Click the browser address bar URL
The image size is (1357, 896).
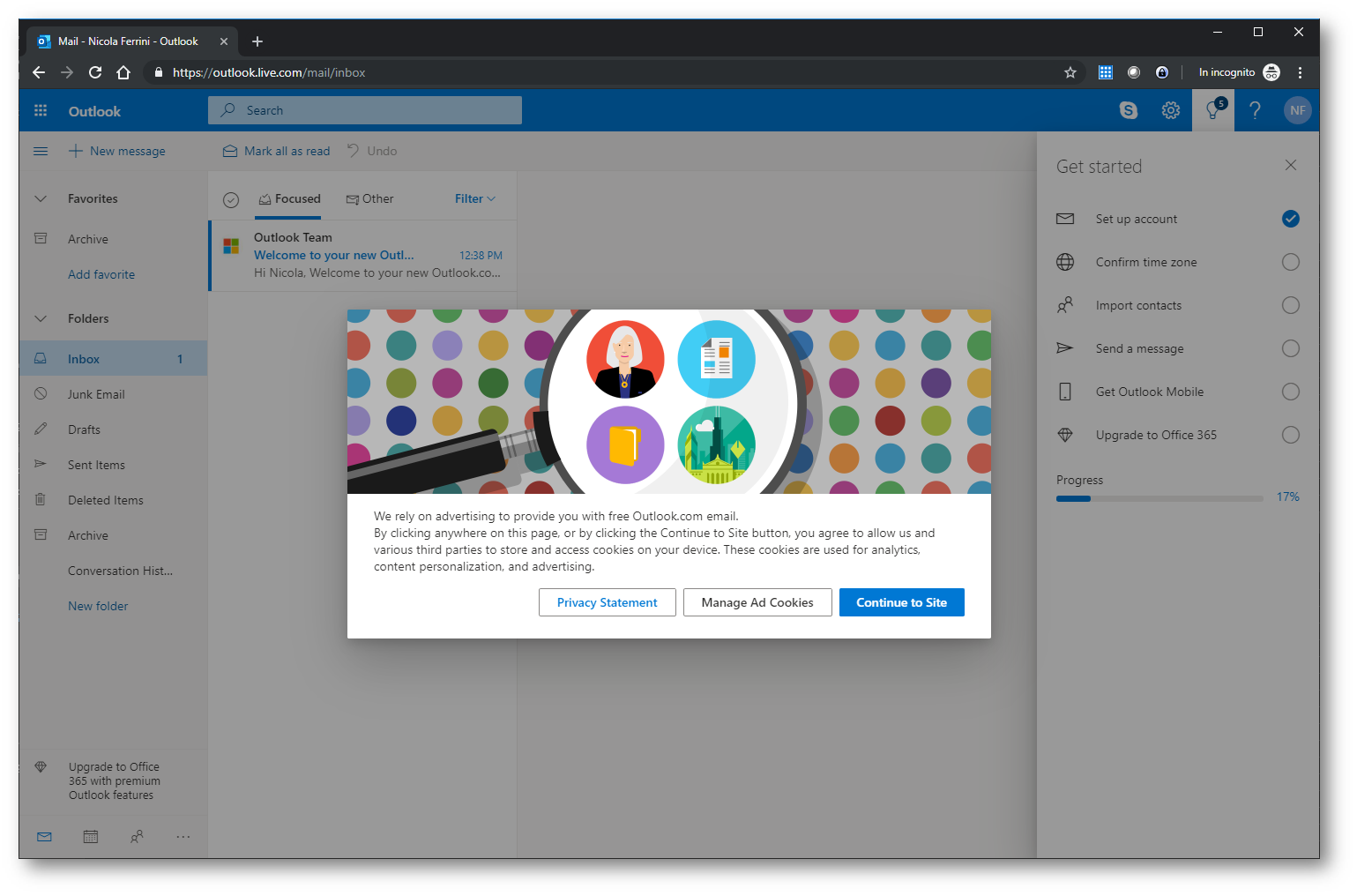coord(269,72)
